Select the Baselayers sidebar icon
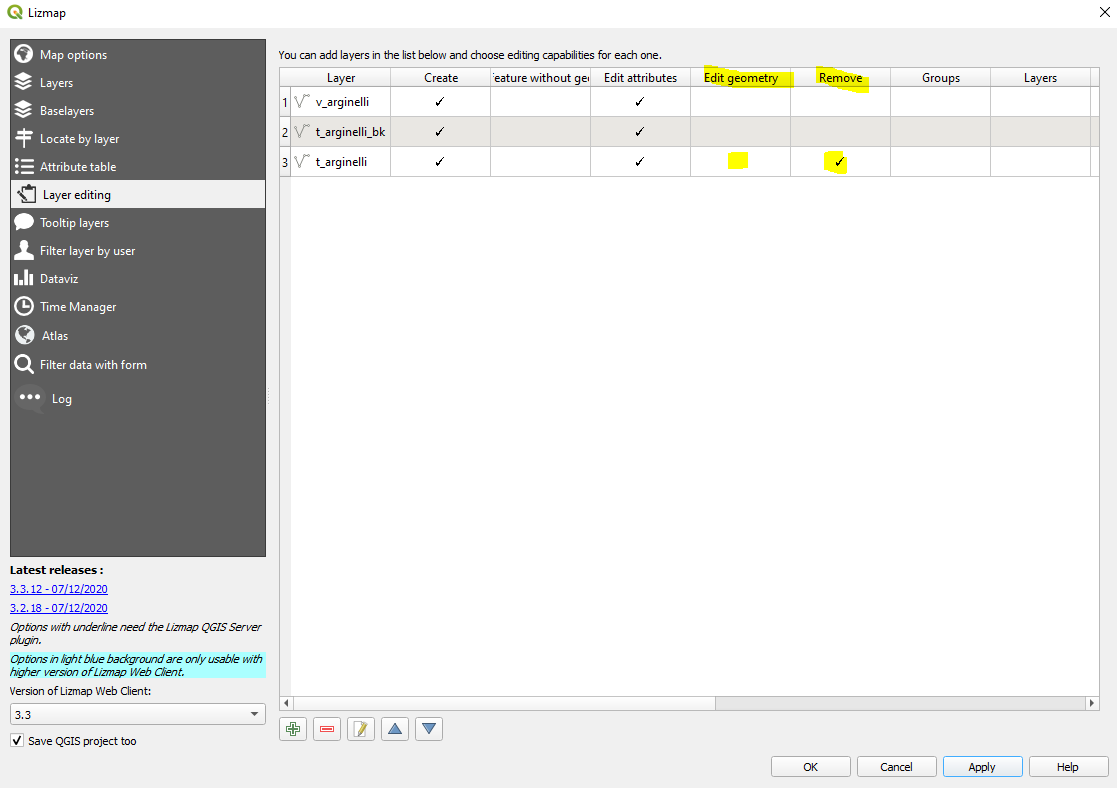 pos(65,110)
